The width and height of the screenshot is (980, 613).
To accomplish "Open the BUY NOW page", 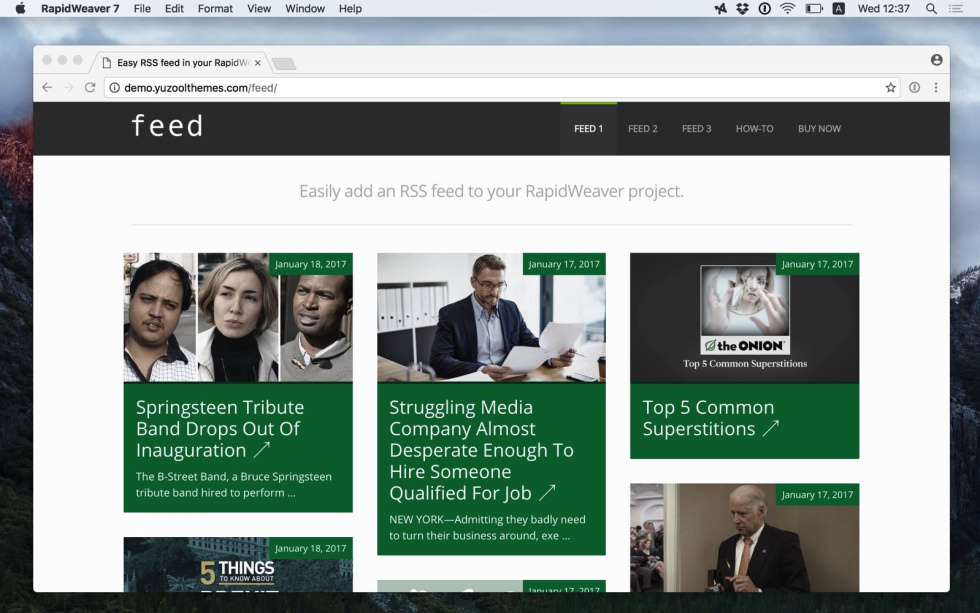I will (819, 129).
